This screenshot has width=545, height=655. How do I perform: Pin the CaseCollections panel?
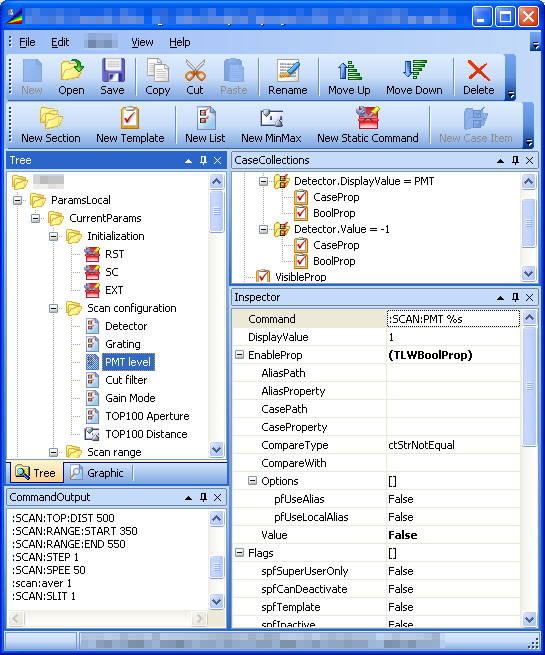(x=515, y=160)
